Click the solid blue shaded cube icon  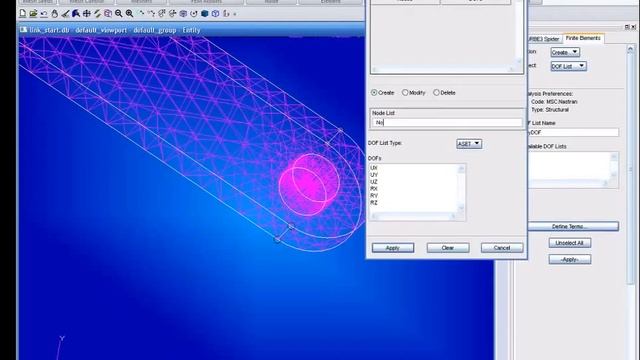coord(204,14)
